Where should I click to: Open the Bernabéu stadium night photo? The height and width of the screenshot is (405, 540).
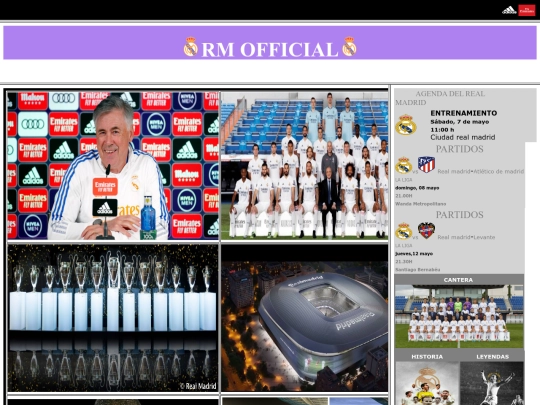coord(304,318)
